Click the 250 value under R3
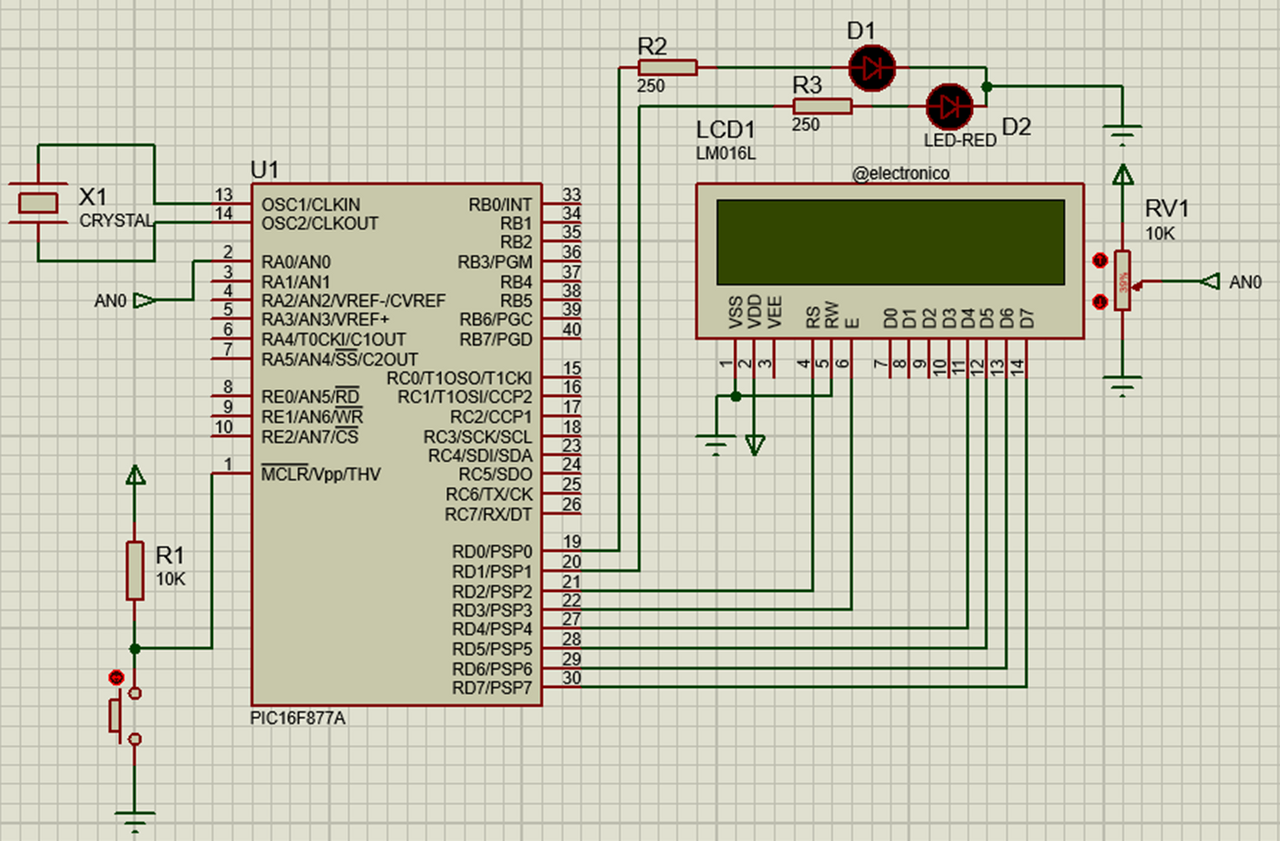Viewport: 1280px width, 841px height. pyautogui.click(x=805, y=125)
